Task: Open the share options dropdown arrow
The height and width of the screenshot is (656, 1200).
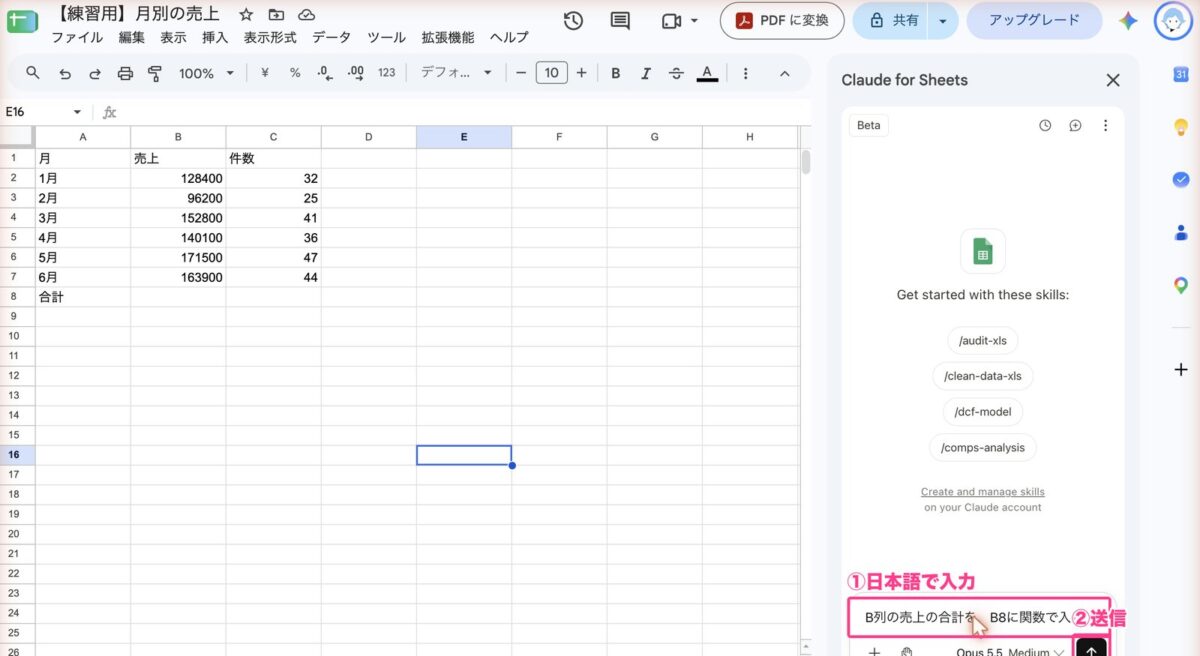Action: [x=942, y=21]
